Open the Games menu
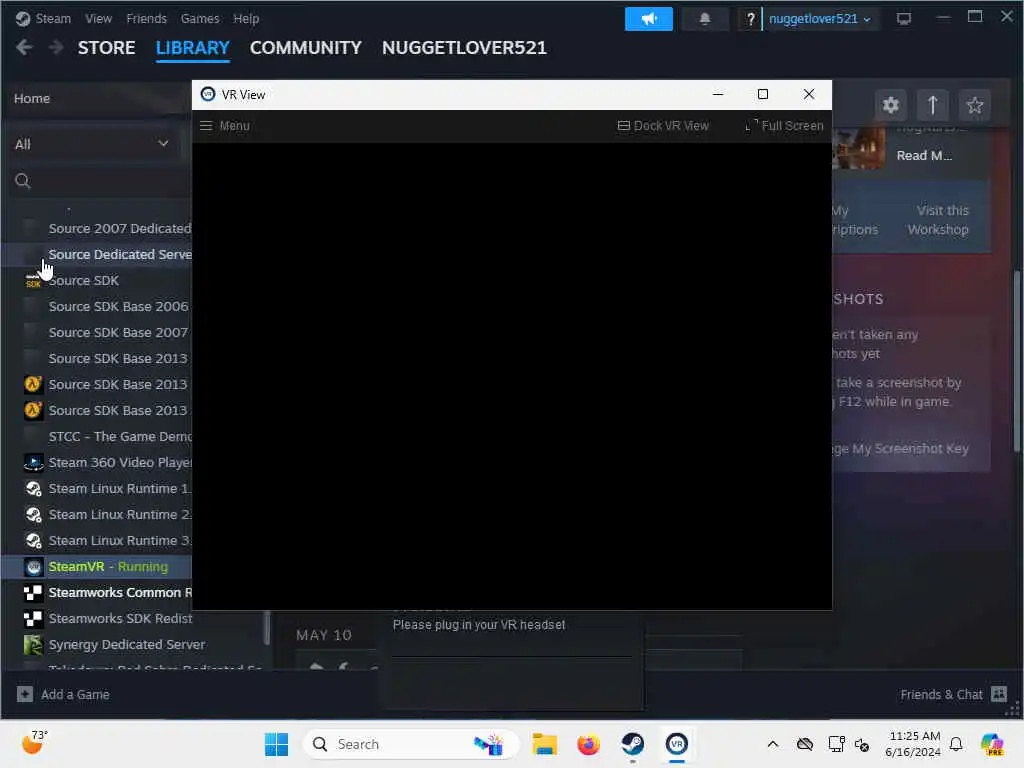This screenshot has width=1024, height=768. tap(200, 18)
